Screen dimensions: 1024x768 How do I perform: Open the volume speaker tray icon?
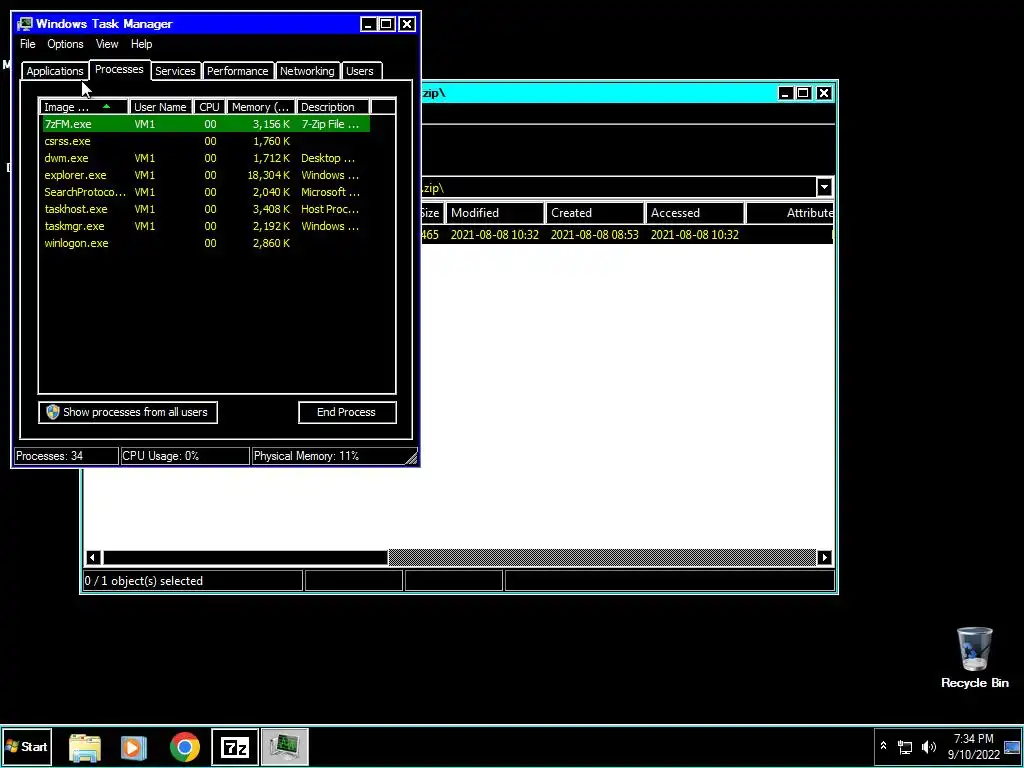(x=929, y=746)
